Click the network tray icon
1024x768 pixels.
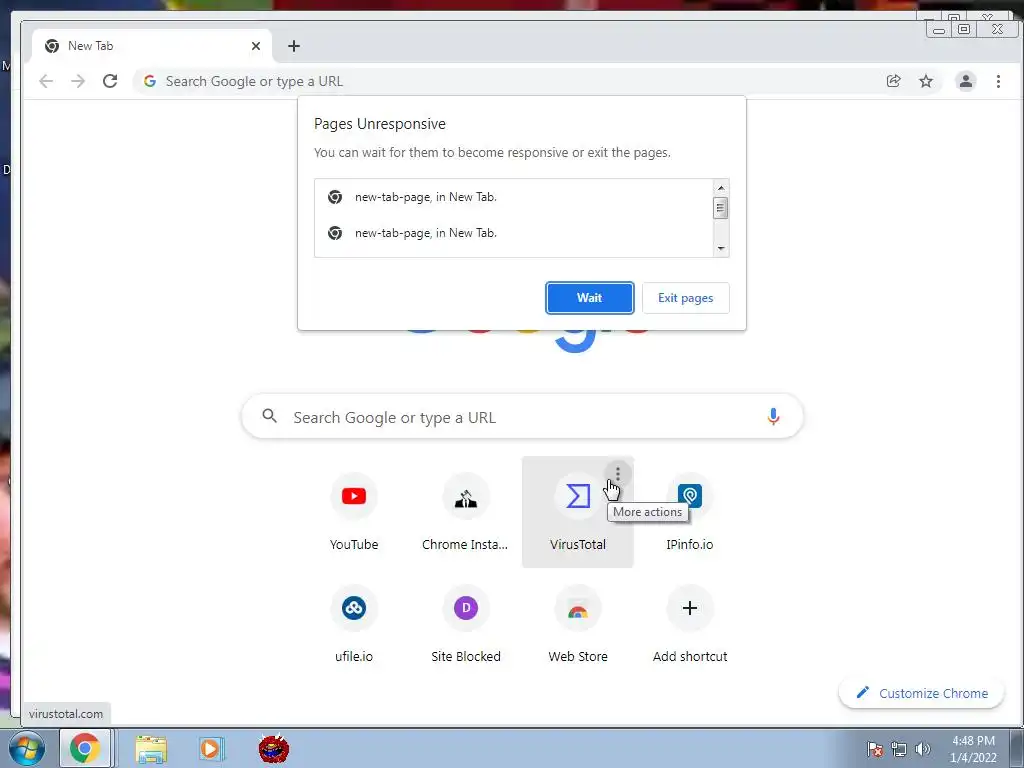tap(899, 749)
